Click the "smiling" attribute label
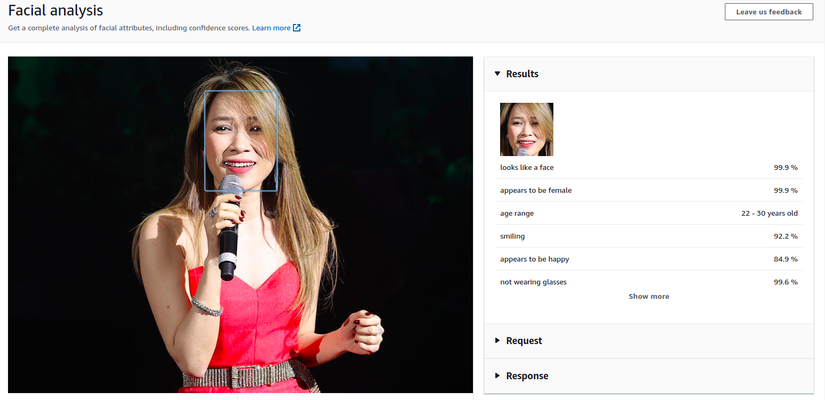This screenshot has height=400, width=825. [x=512, y=236]
